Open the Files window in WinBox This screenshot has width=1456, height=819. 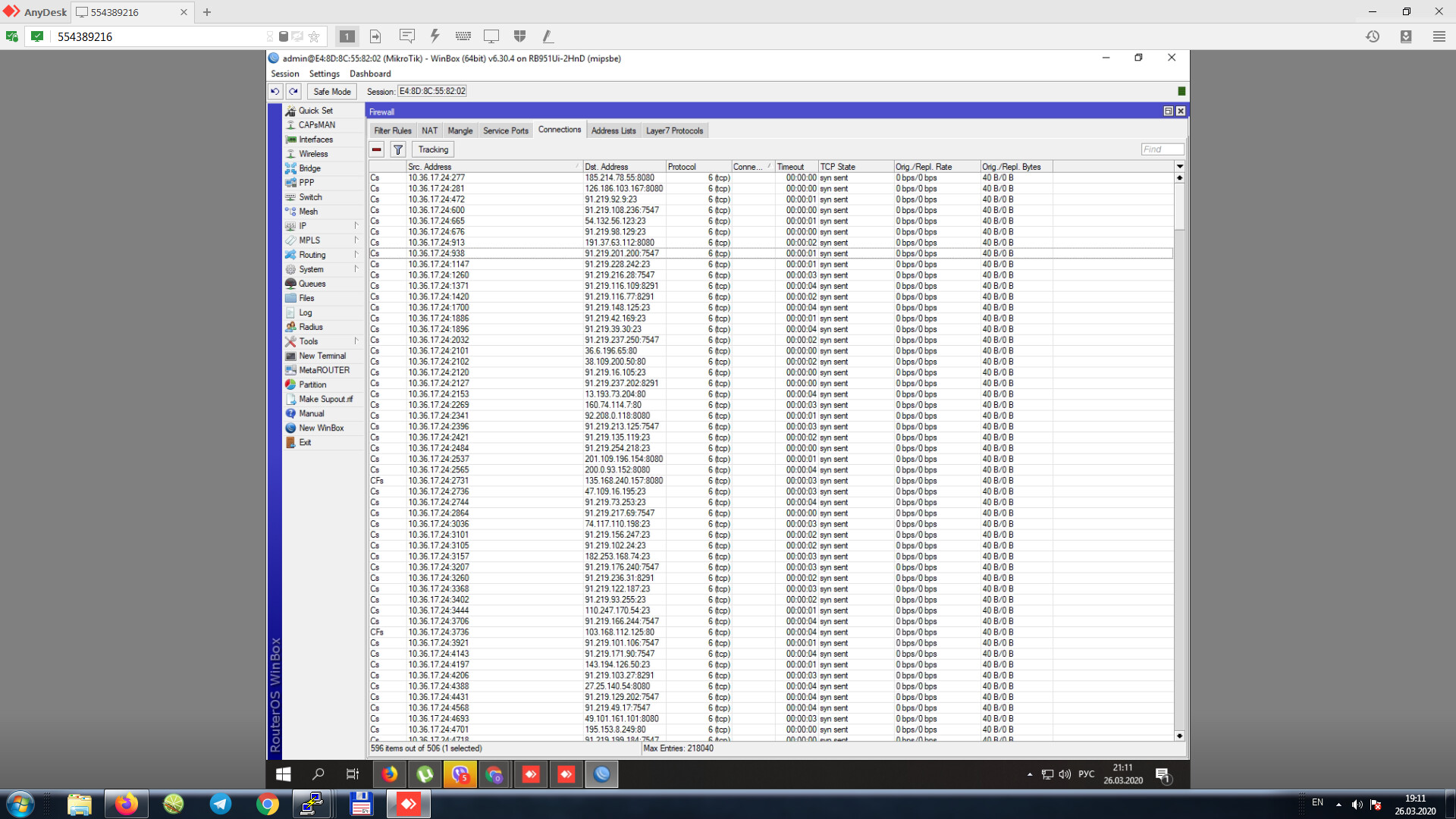coord(306,297)
